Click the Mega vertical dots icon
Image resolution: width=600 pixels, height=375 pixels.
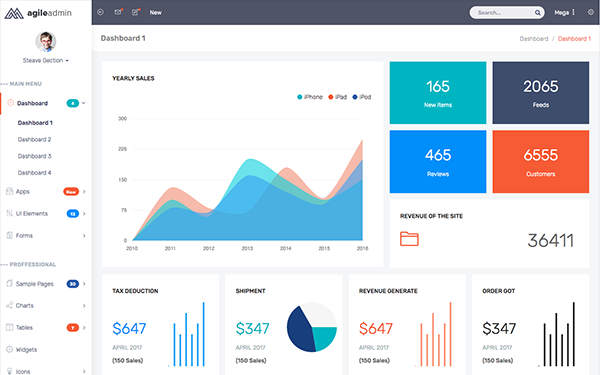tap(573, 12)
